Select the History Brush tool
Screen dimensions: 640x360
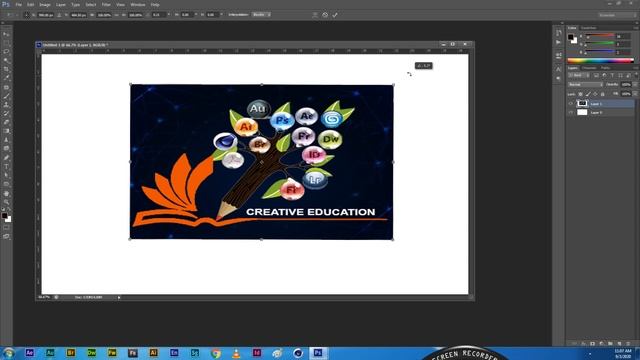pos(6,114)
